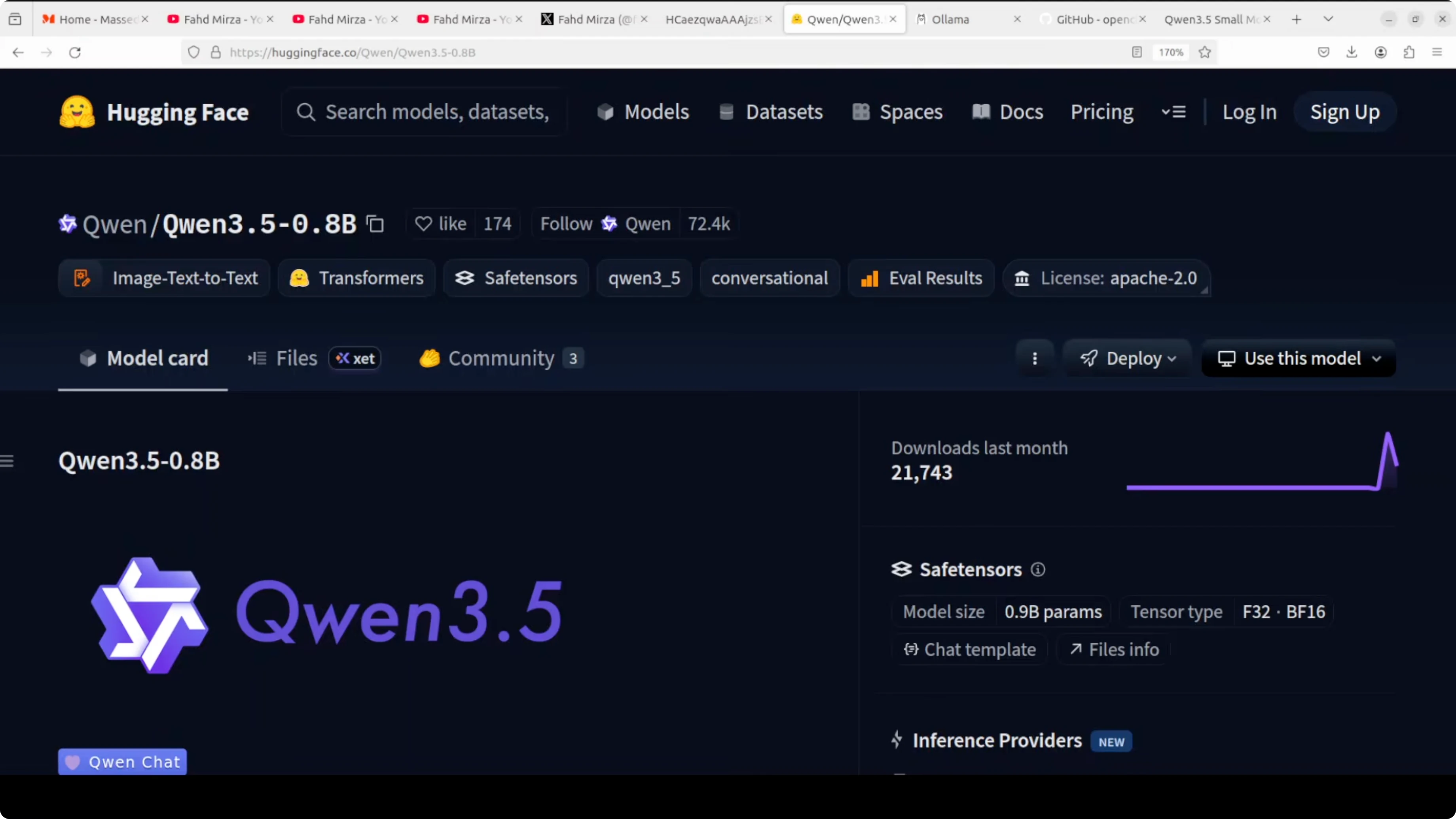Open the more options three-dot menu
Image resolution: width=1456 pixels, height=819 pixels.
coord(1035,358)
